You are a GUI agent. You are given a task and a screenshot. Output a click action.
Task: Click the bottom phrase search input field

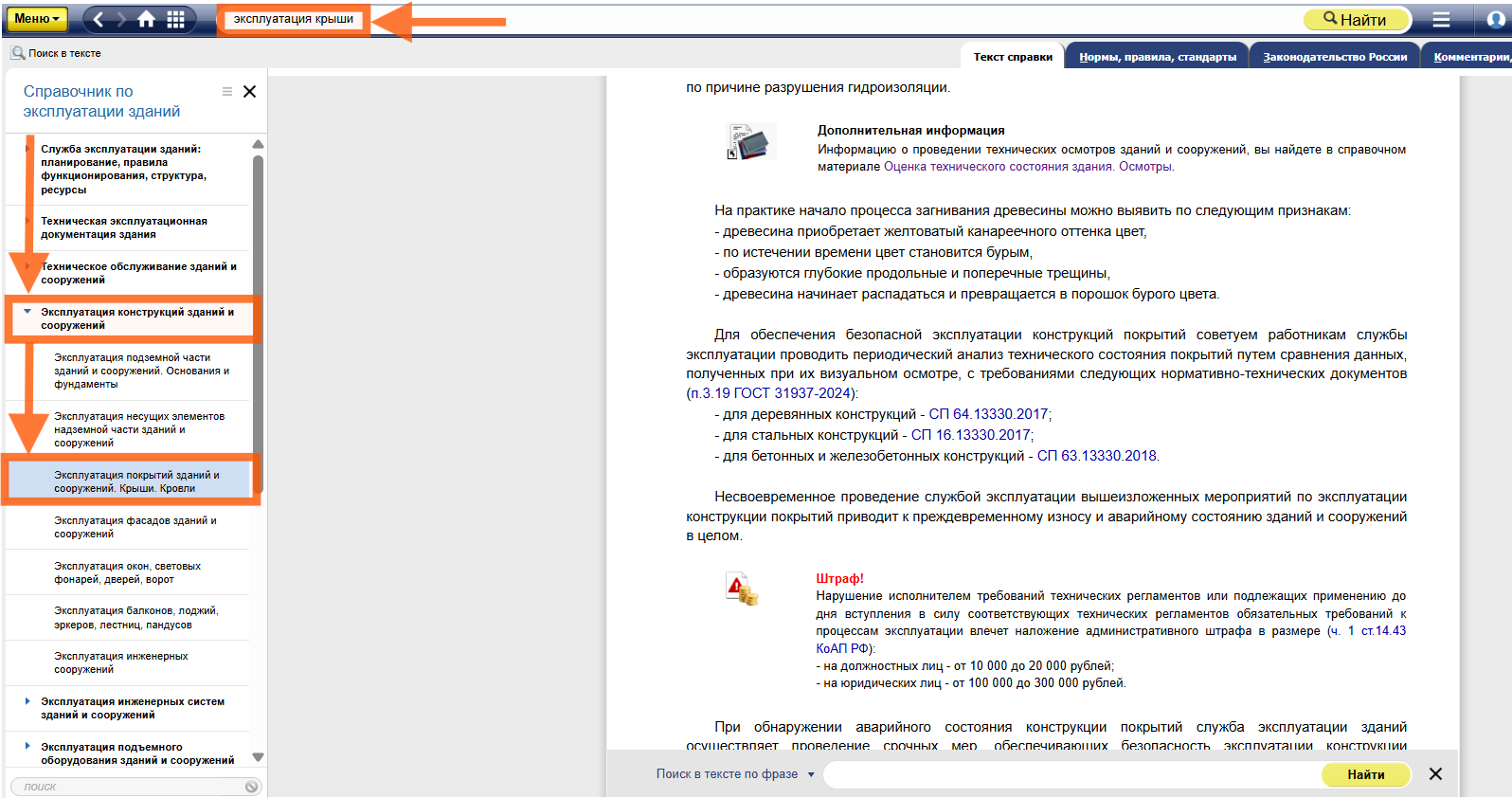tap(1072, 774)
